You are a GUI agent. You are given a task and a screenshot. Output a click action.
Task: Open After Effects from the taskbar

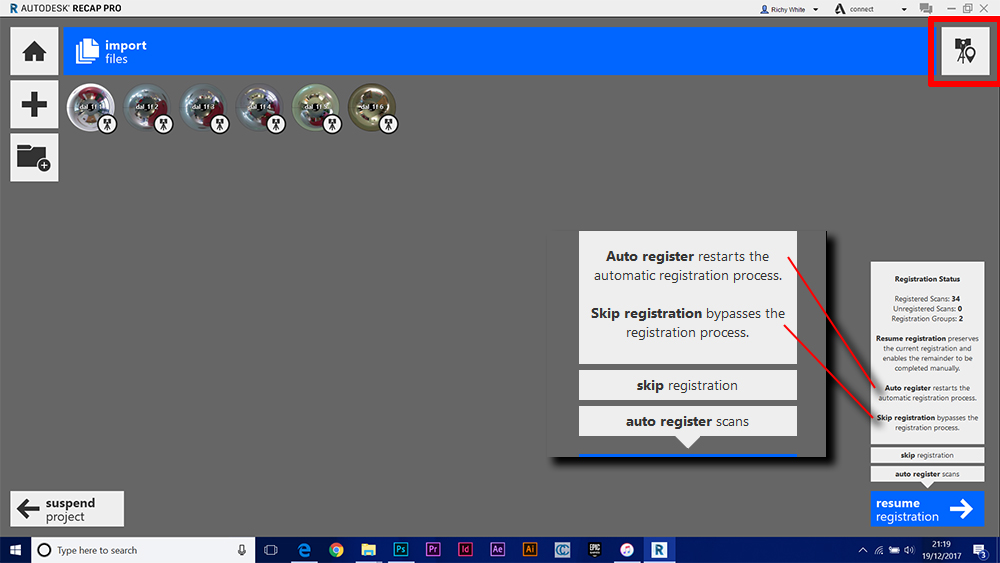pyautogui.click(x=497, y=550)
